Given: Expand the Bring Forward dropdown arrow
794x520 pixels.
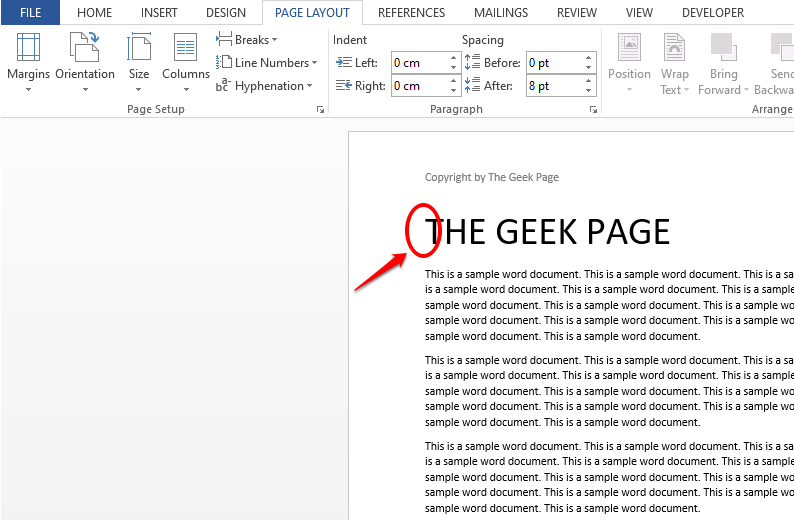Looking at the screenshot, I should [746, 90].
